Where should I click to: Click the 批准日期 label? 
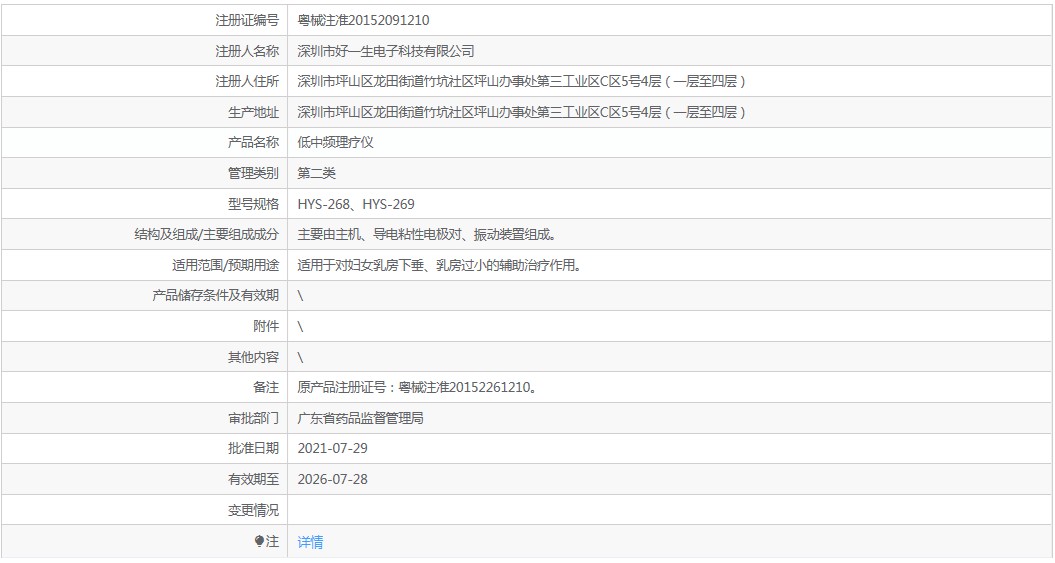(x=253, y=449)
